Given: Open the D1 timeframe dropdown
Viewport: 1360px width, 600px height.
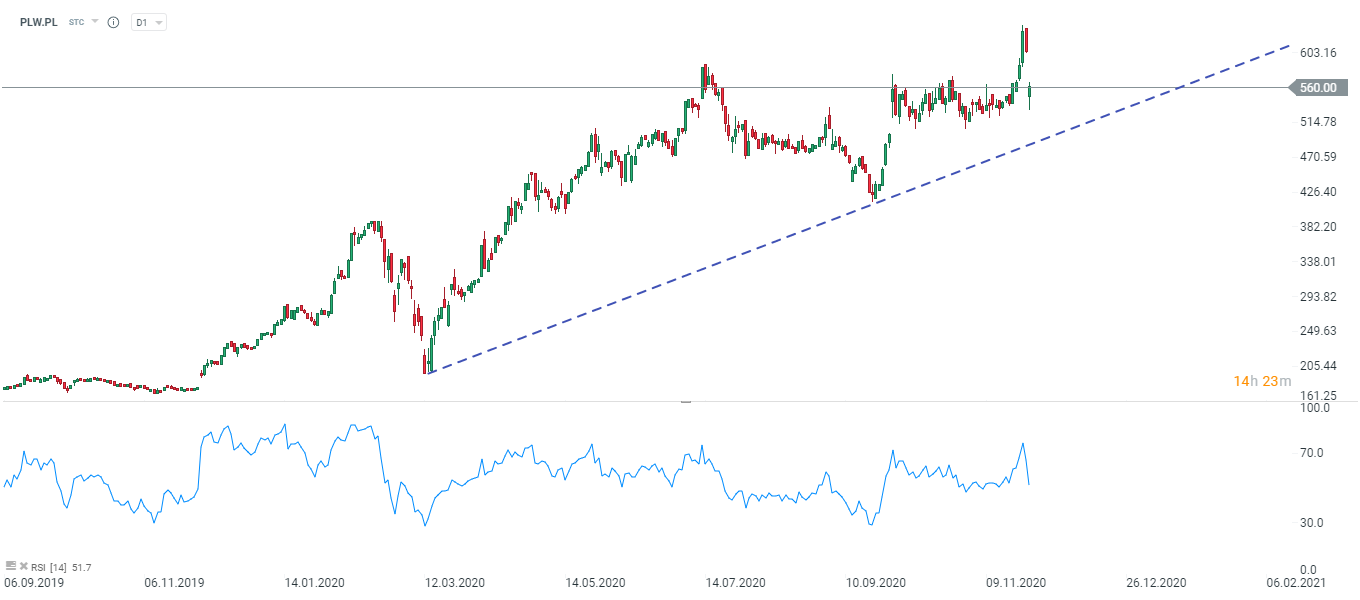Looking at the screenshot, I should point(149,22).
